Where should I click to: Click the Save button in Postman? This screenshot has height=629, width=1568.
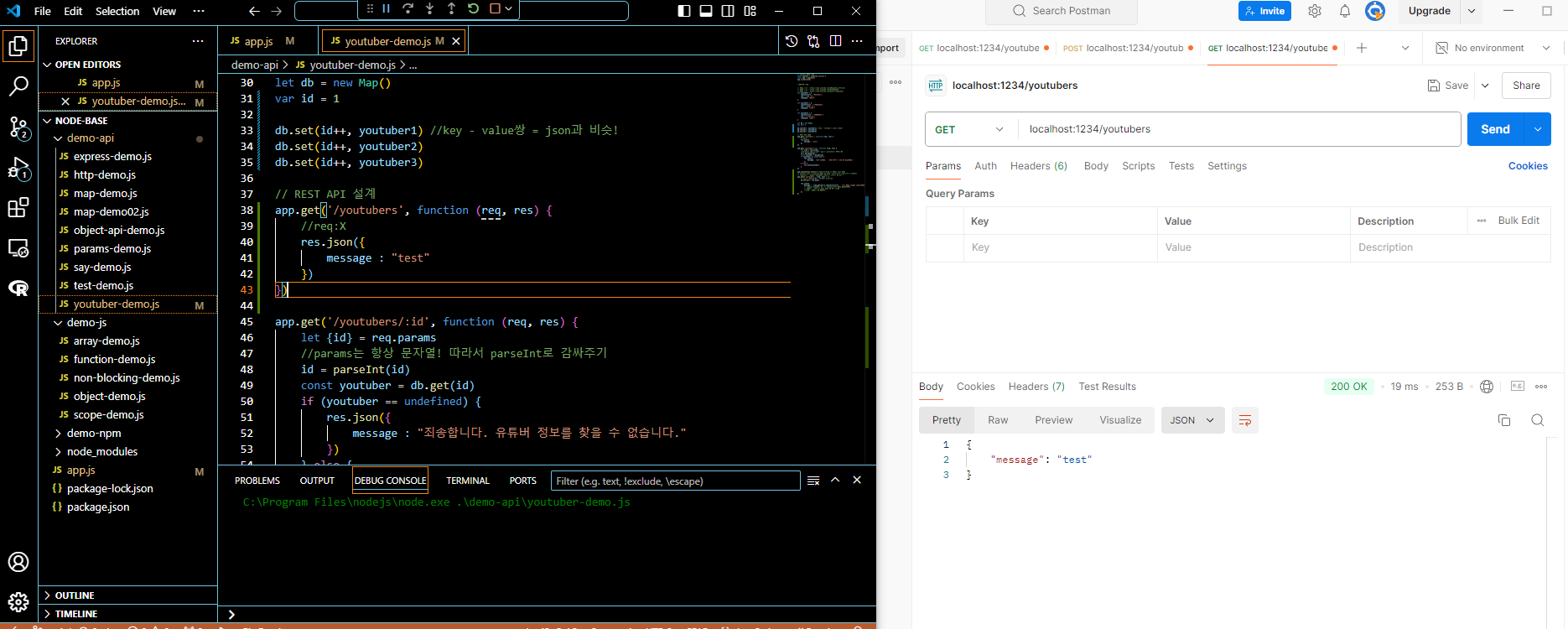(1448, 86)
